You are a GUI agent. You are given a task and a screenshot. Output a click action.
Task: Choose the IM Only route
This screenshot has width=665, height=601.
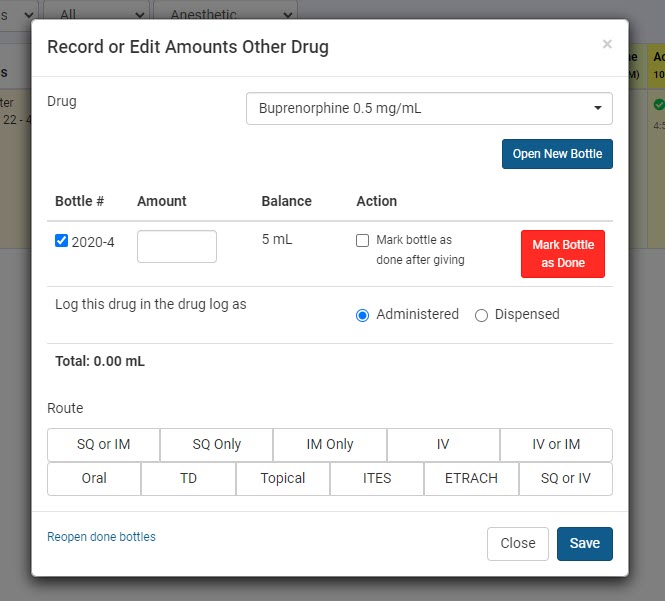[x=330, y=445]
